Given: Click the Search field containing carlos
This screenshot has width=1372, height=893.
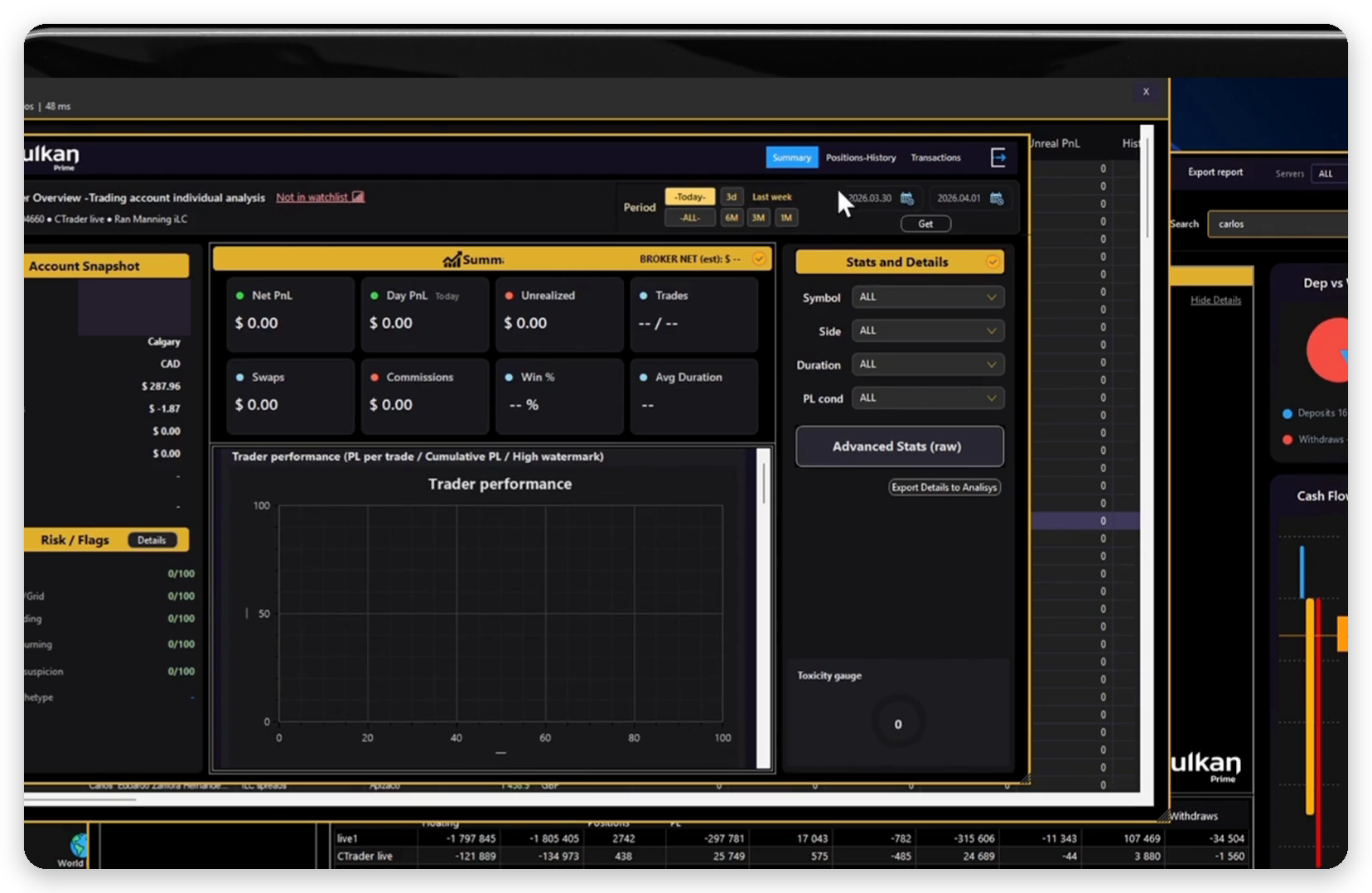Looking at the screenshot, I should click(x=1278, y=224).
